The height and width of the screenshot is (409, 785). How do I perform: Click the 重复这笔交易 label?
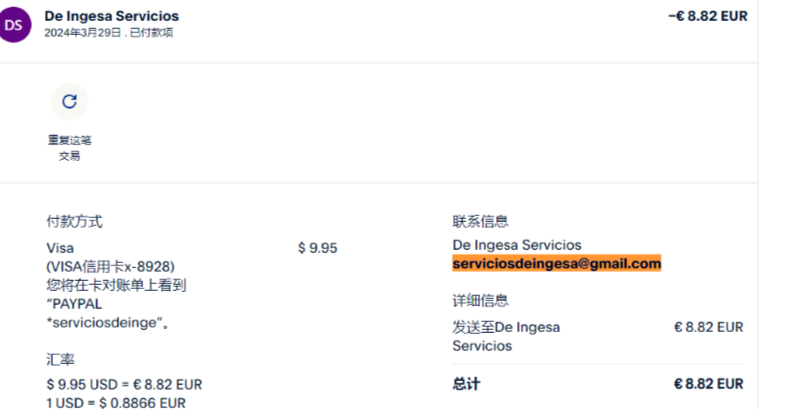tap(69, 148)
